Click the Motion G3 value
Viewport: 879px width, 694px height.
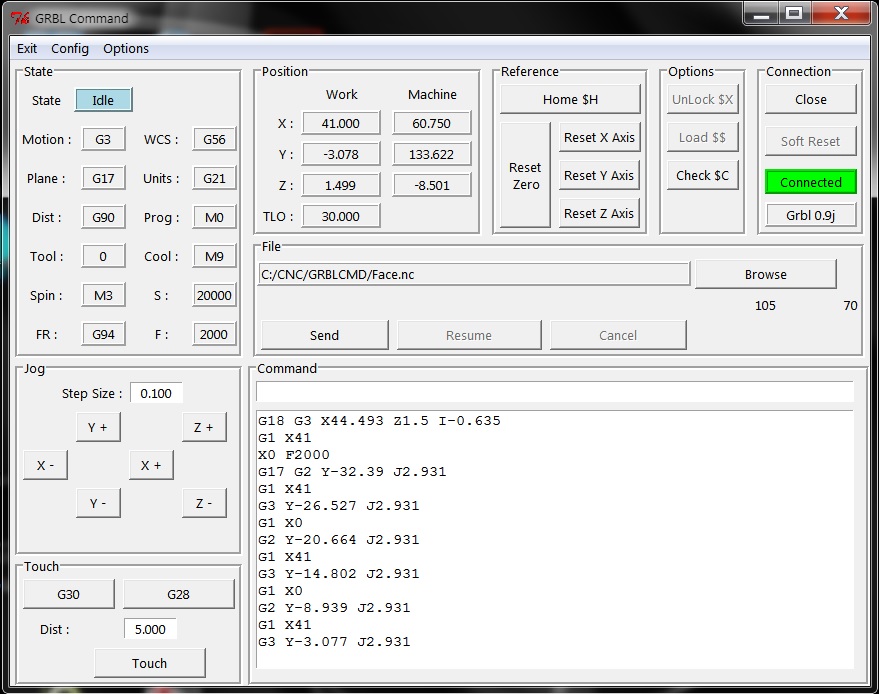(103, 140)
